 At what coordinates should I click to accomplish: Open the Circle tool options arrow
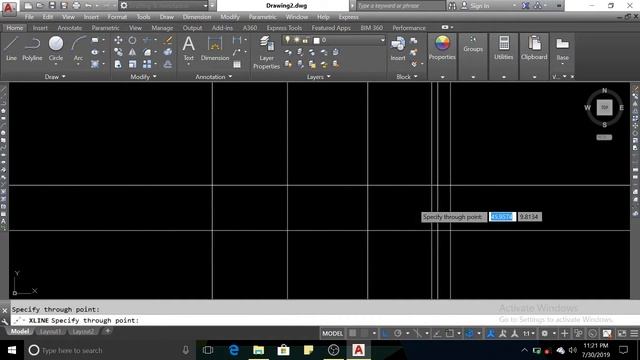56,64
